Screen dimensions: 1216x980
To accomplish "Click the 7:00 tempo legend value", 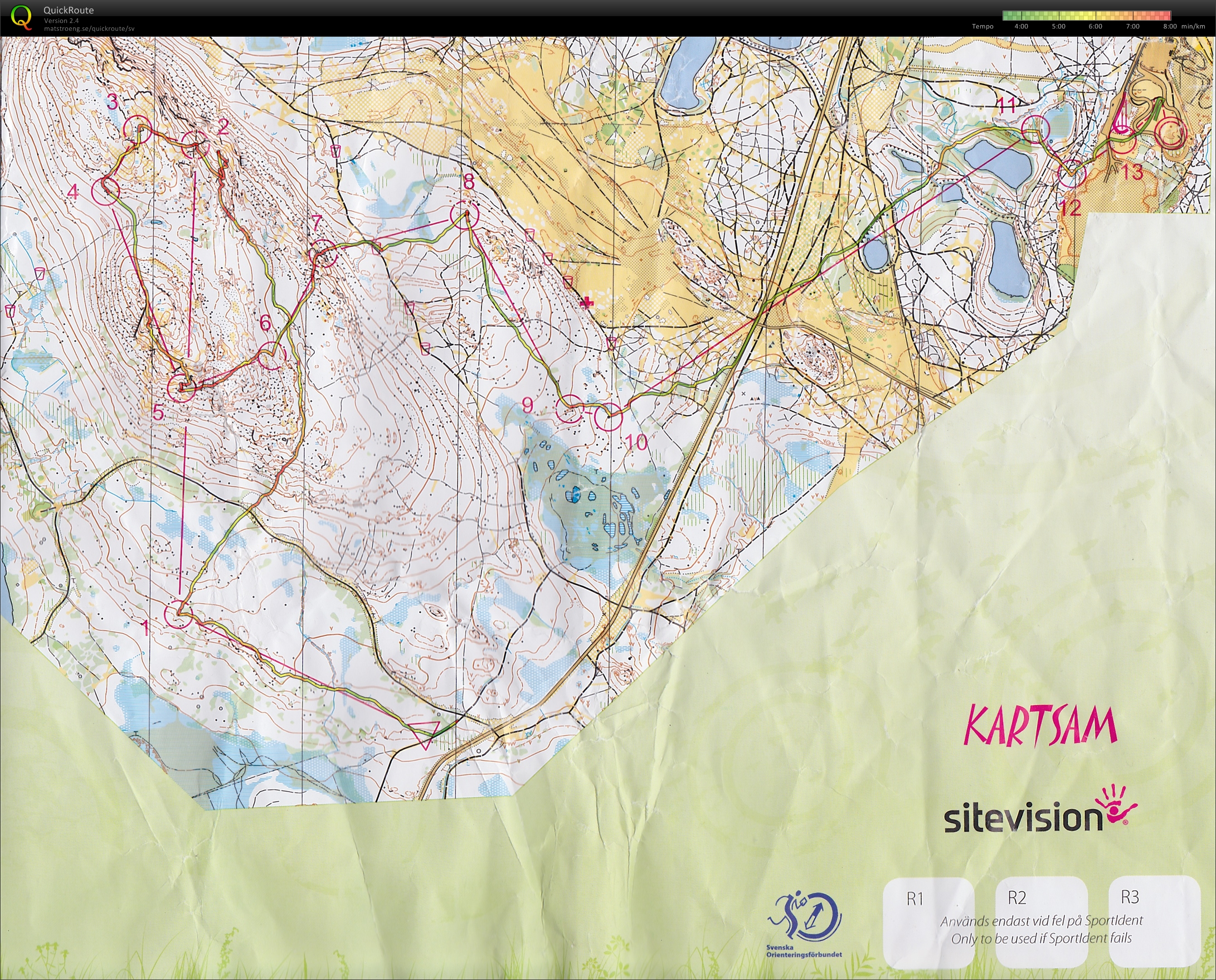I will [x=1132, y=27].
